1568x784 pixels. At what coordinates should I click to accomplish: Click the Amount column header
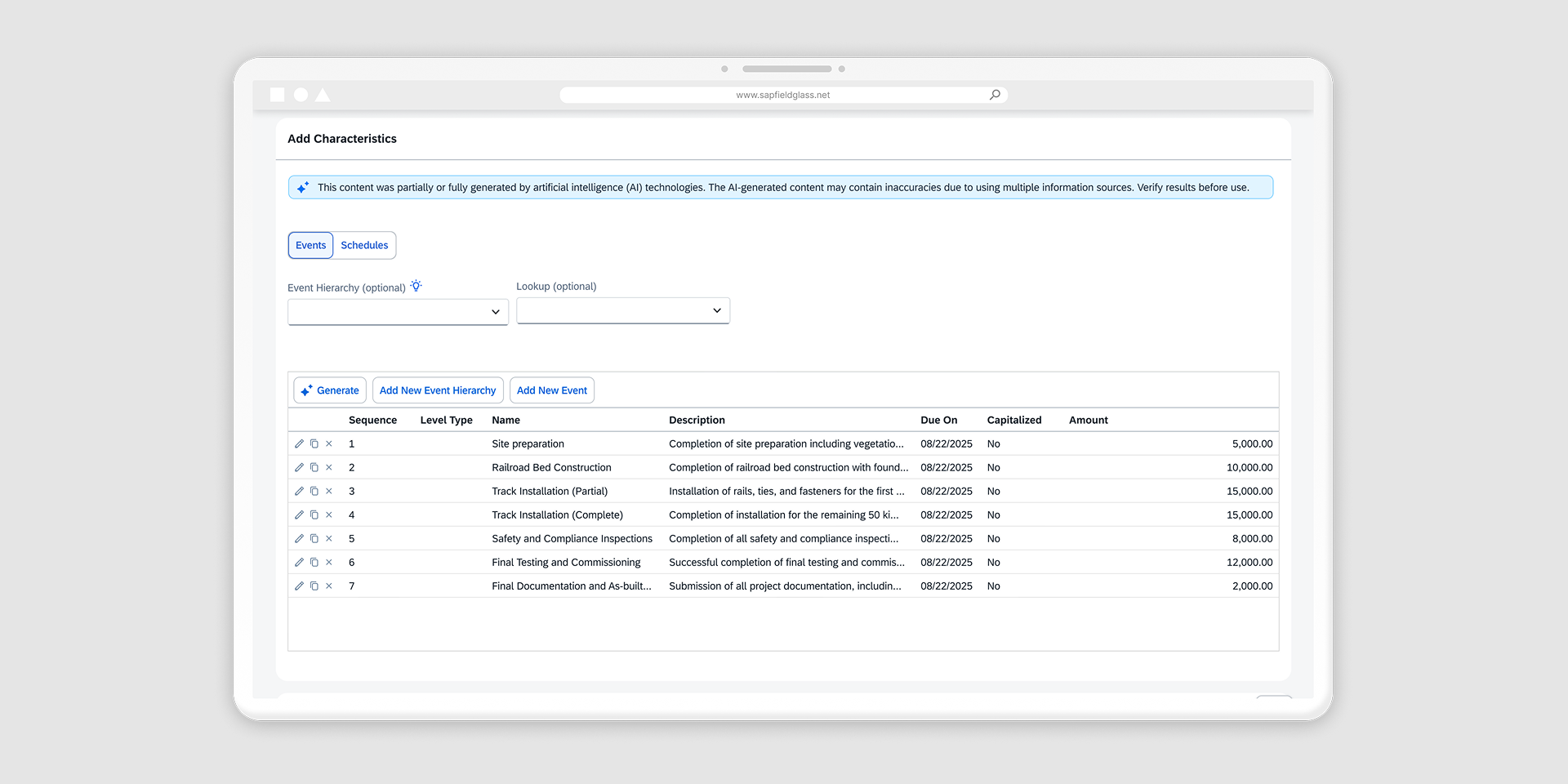click(1089, 420)
